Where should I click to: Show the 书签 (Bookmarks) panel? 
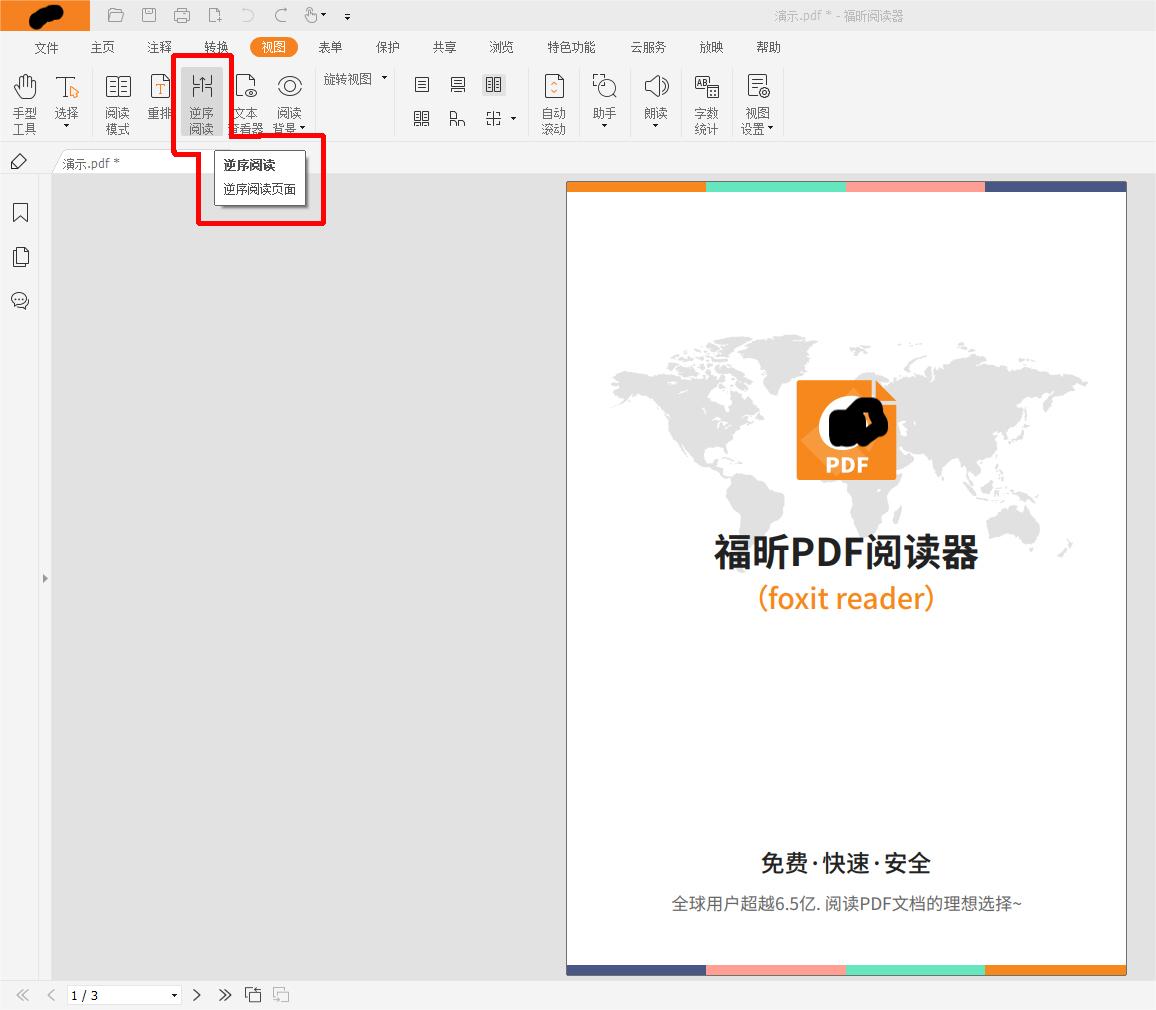[x=20, y=212]
